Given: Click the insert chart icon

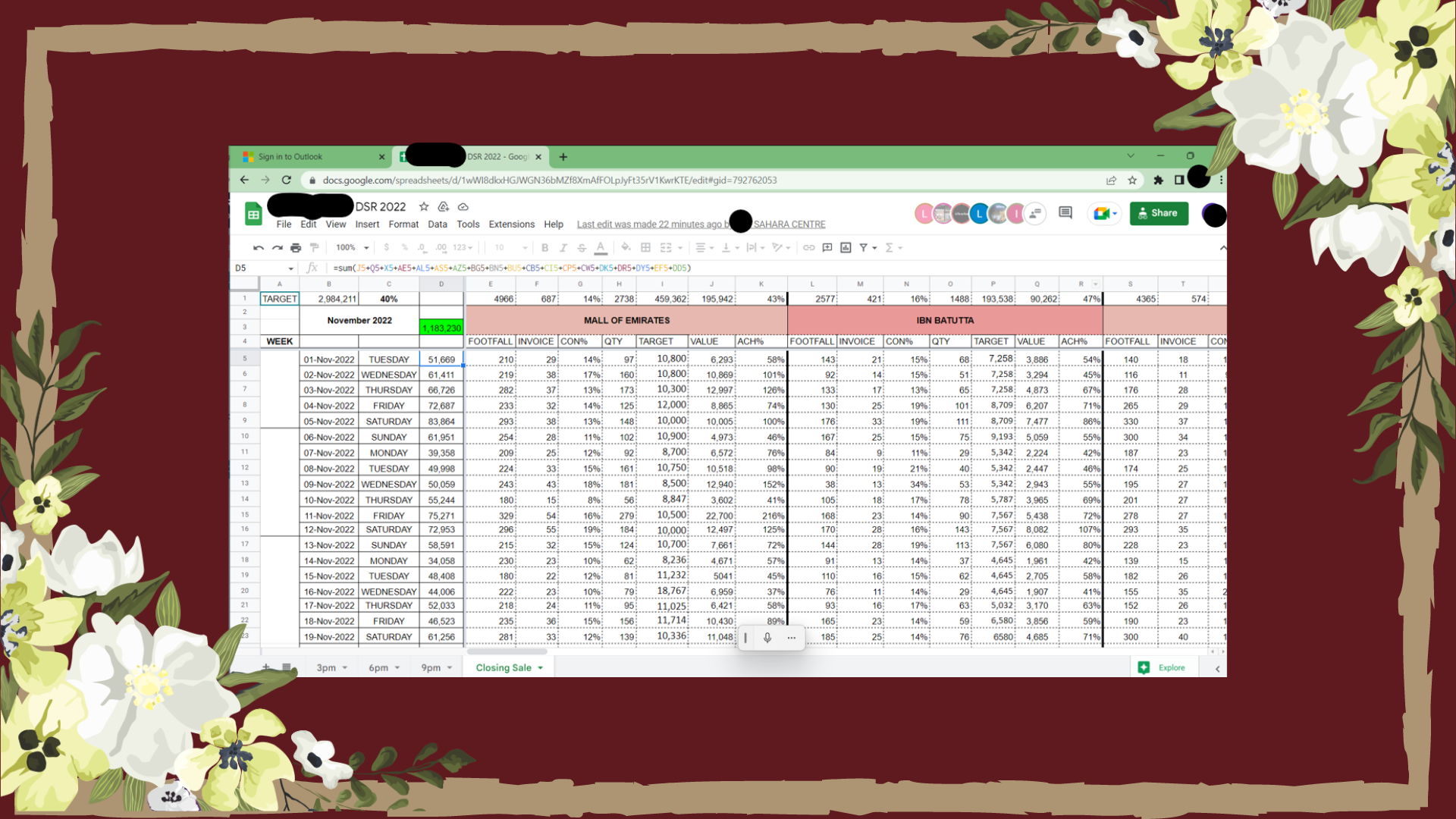Looking at the screenshot, I should point(846,248).
